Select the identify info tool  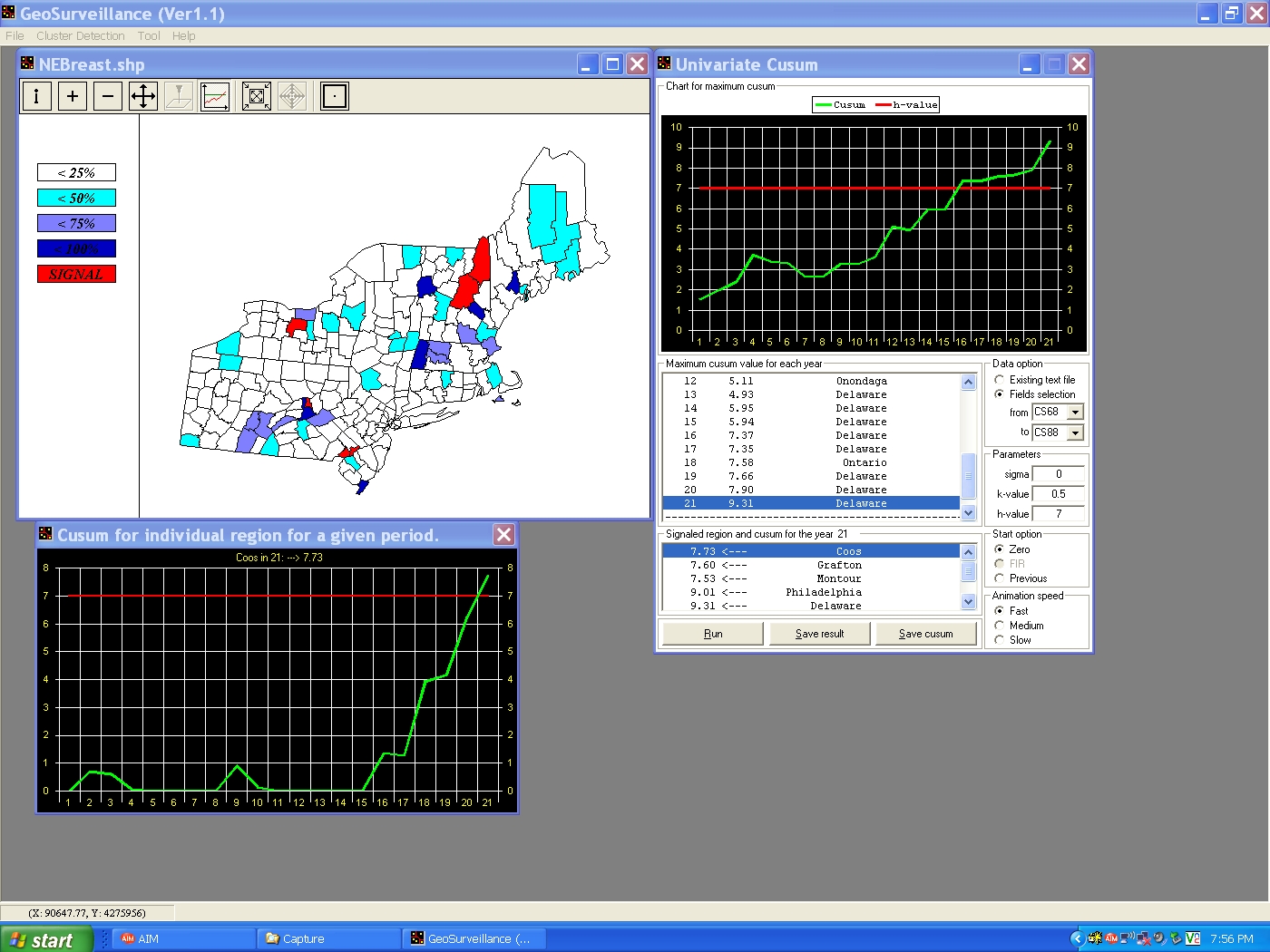(36, 96)
